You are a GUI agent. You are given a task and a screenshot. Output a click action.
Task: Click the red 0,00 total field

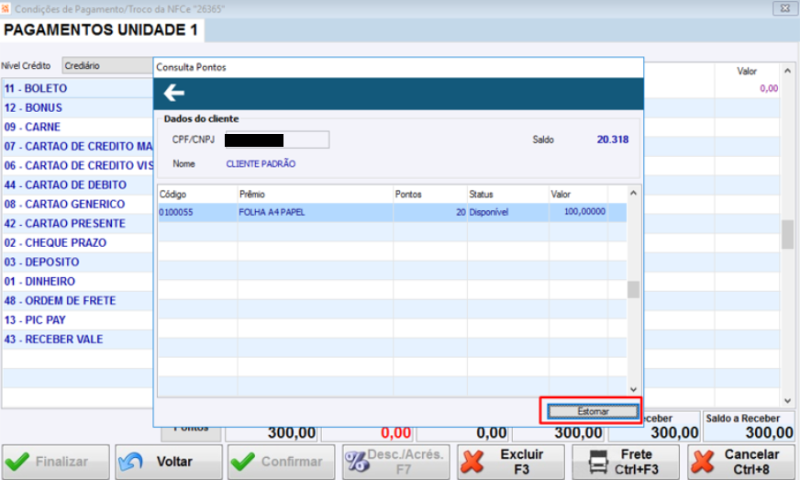pos(367,433)
